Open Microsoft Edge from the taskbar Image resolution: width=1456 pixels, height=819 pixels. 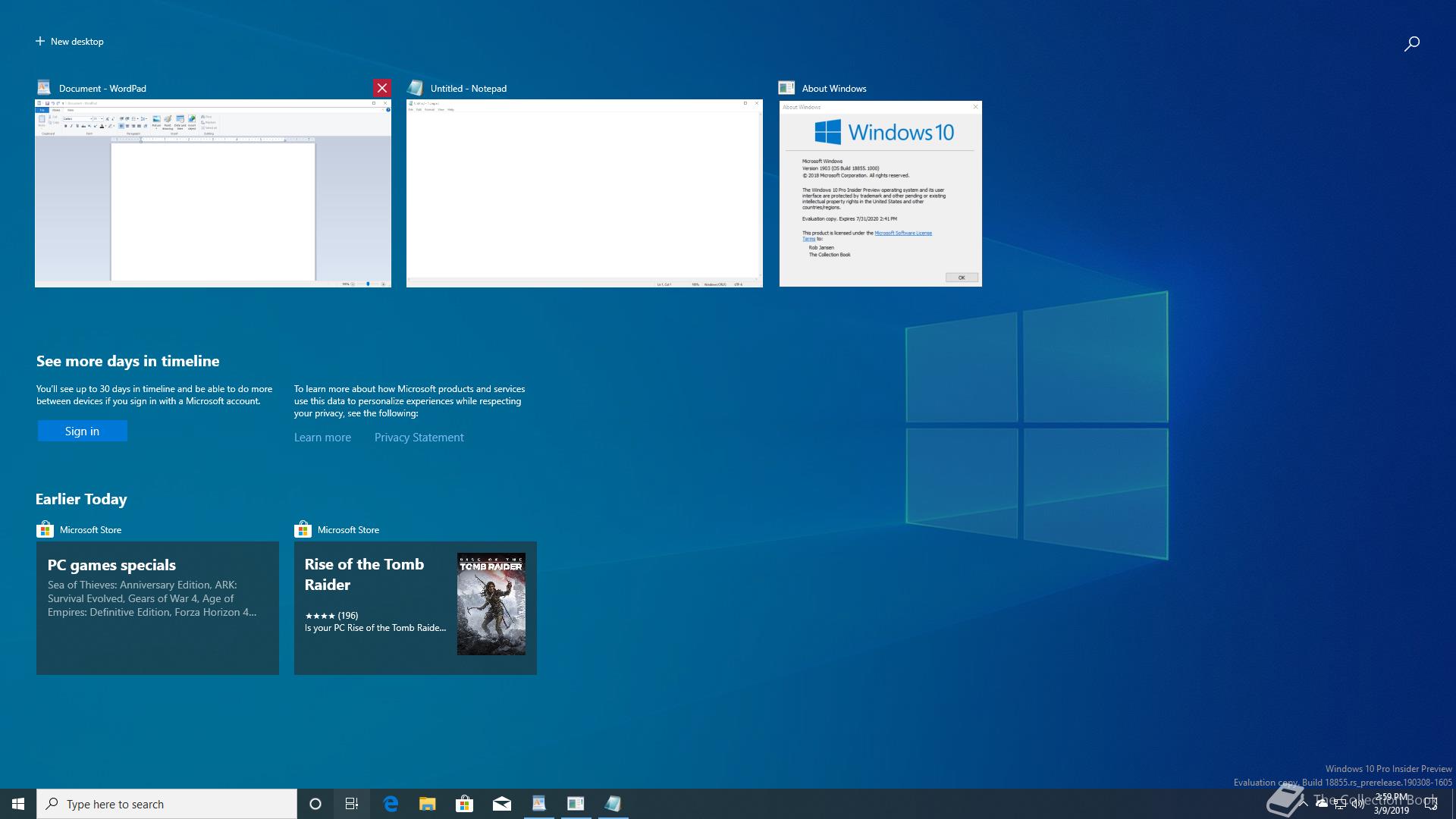tap(391, 804)
